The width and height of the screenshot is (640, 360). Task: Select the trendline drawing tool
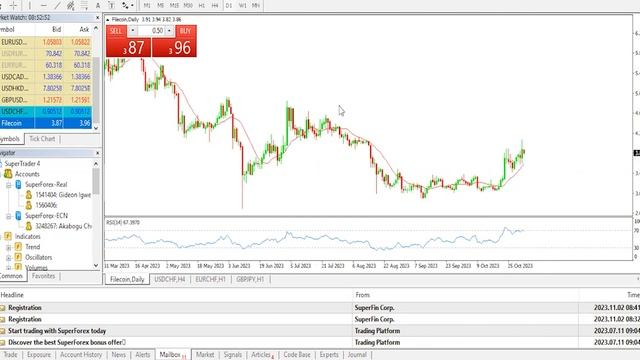point(57,5)
